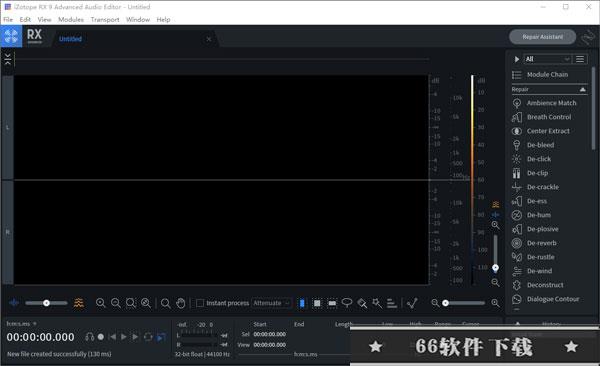Start recording with the record button
This screenshot has height=366, width=600.
tap(101, 337)
